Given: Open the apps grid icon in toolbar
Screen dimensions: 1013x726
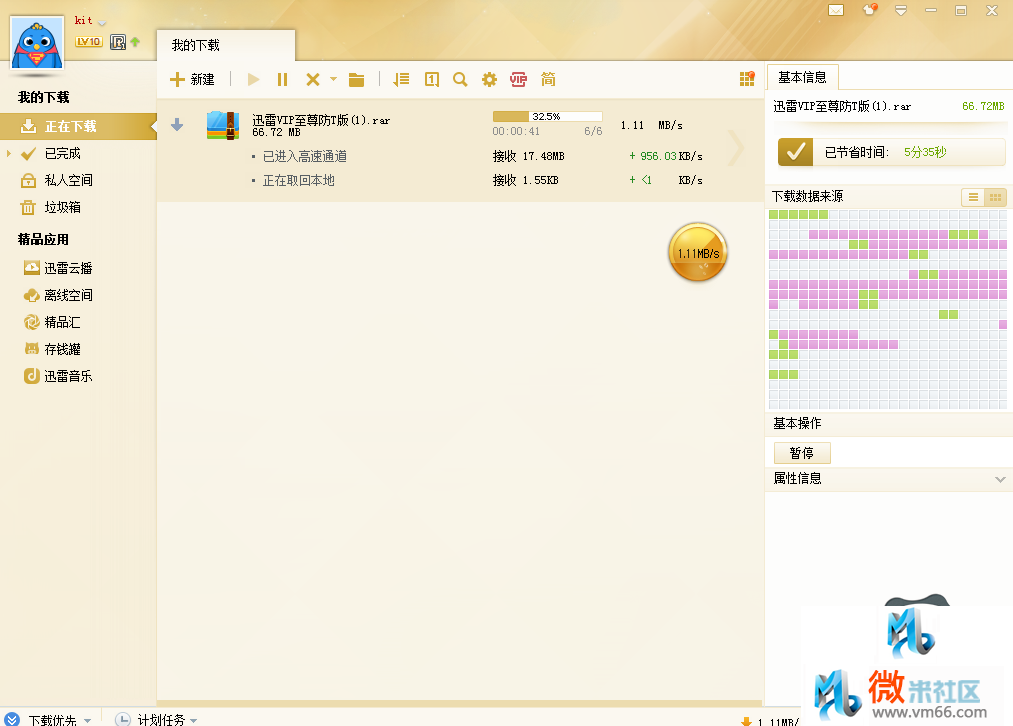Looking at the screenshot, I should [x=747, y=79].
